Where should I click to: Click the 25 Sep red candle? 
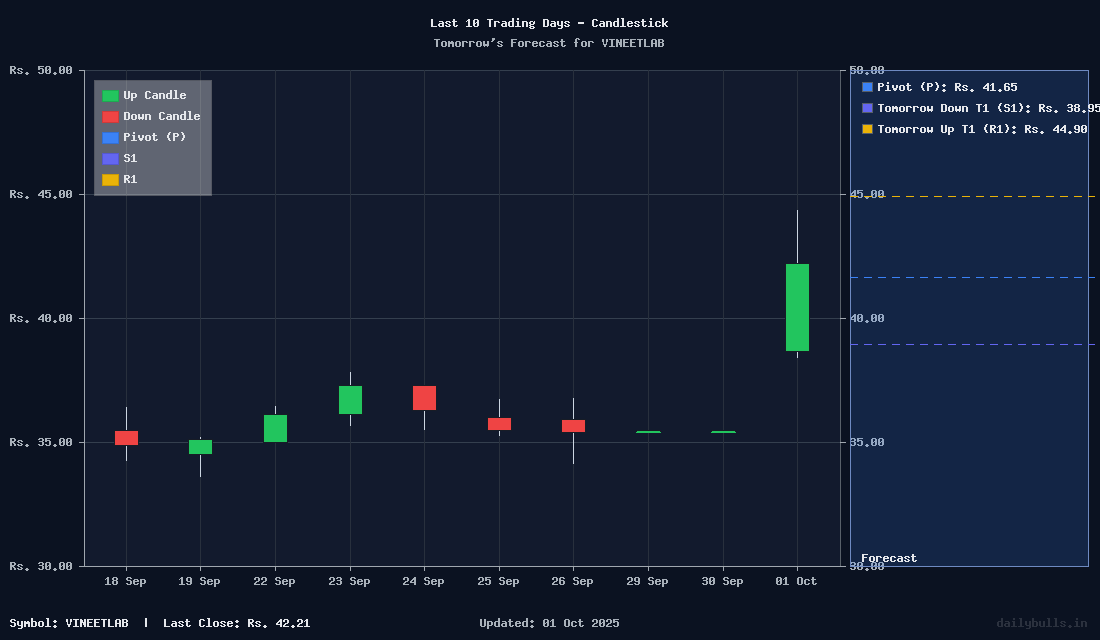(x=499, y=424)
